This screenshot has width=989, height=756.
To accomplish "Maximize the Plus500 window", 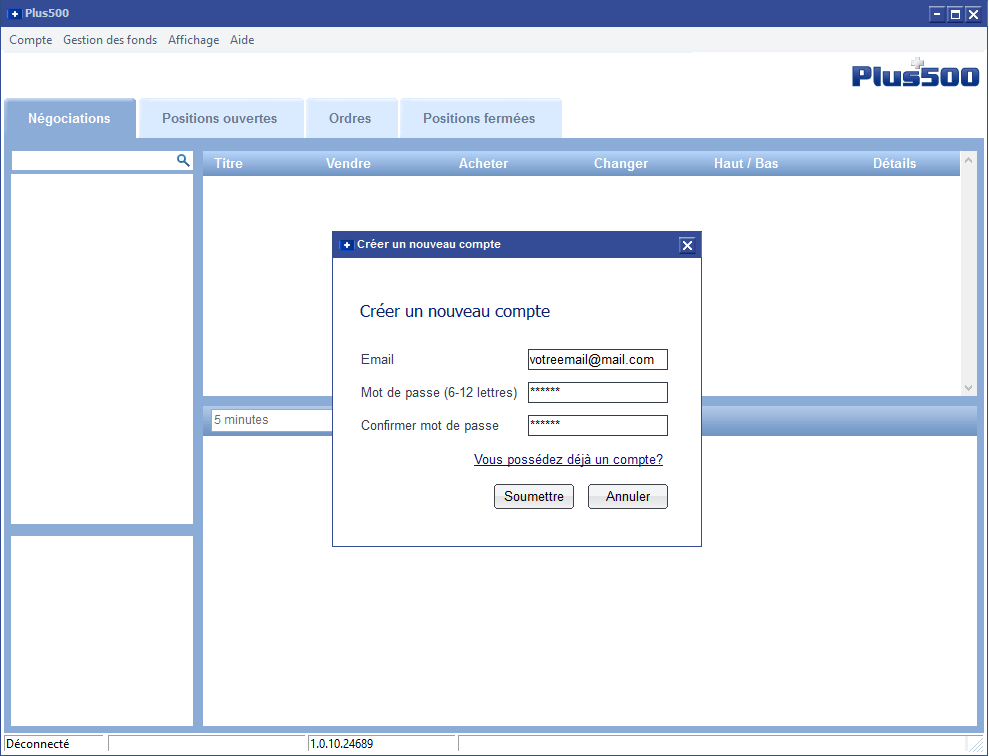I will (x=955, y=14).
